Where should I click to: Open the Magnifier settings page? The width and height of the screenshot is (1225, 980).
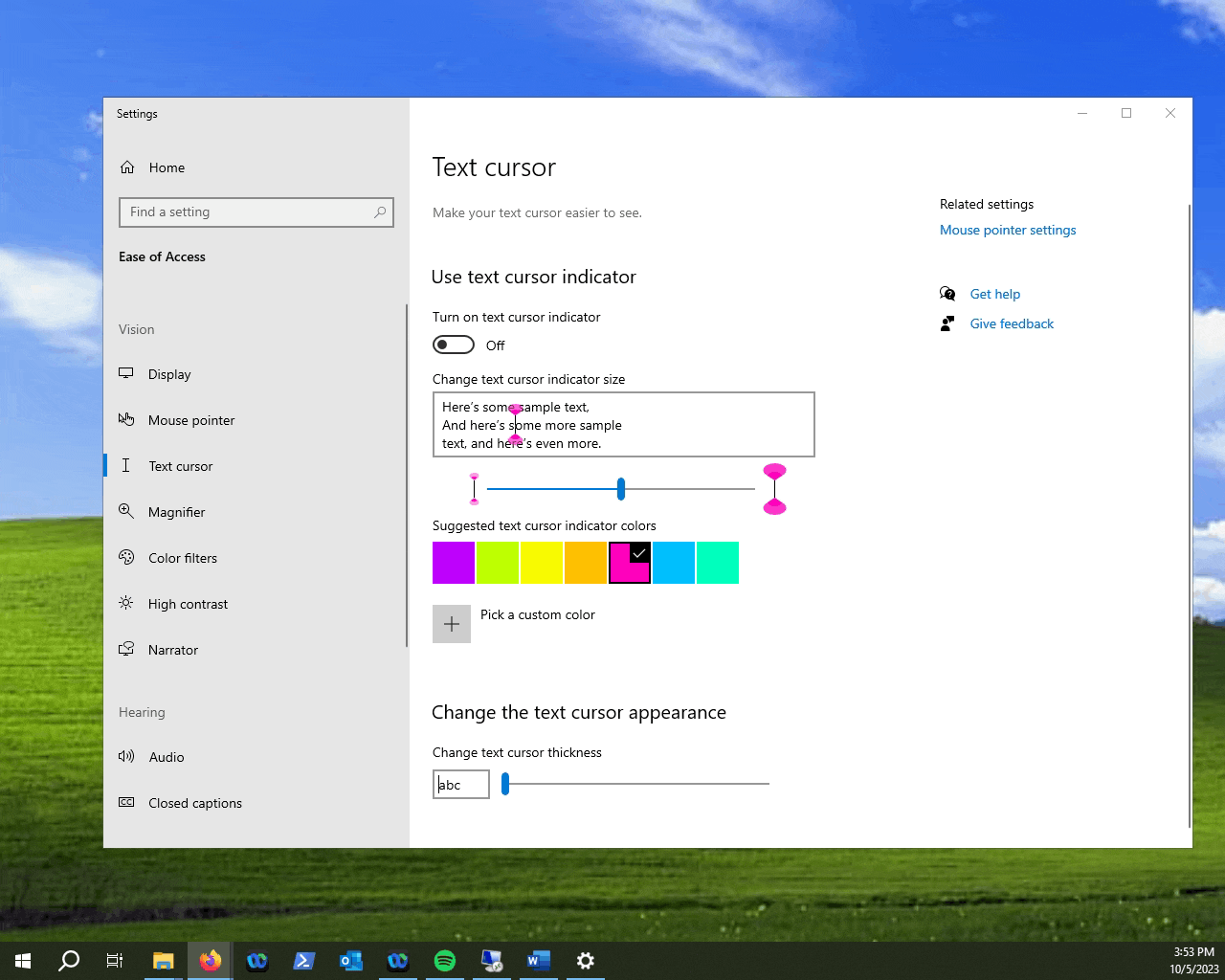point(176,512)
